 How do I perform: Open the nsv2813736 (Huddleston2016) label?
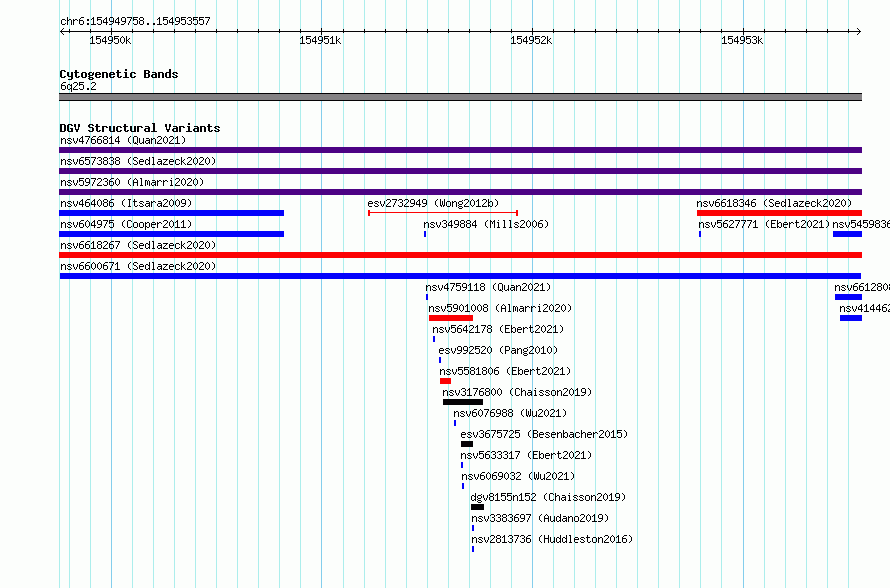pyautogui.click(x=552, y=539)
